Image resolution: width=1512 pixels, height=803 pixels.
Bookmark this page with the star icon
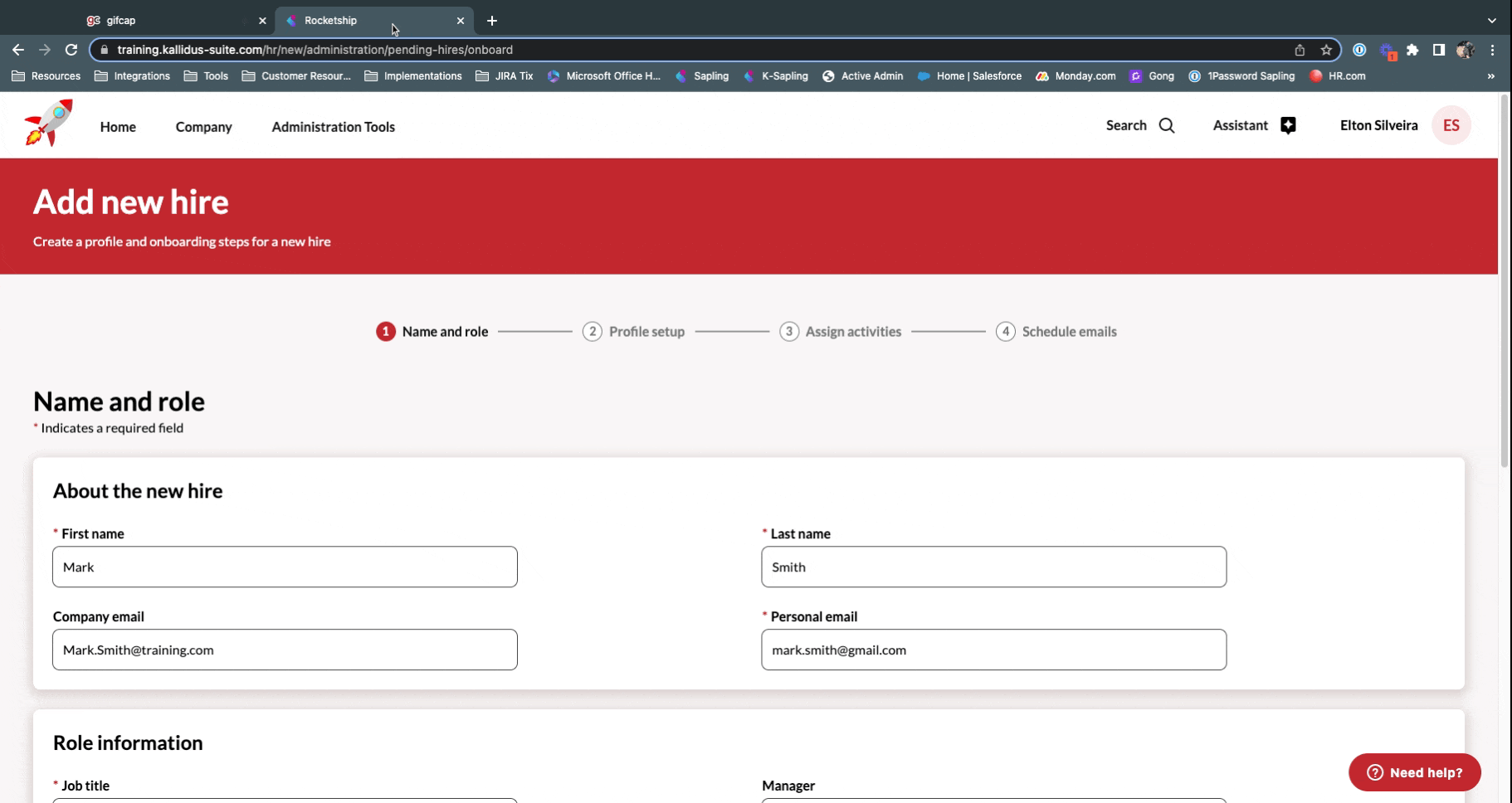[x=1326, y=50]
